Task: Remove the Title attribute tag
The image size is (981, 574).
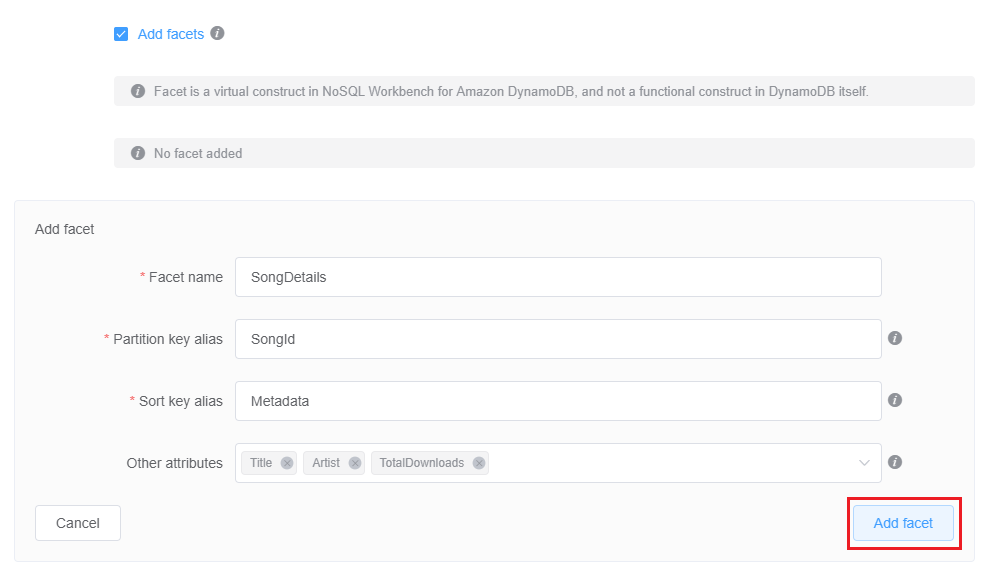Action: tap(287, 463)
